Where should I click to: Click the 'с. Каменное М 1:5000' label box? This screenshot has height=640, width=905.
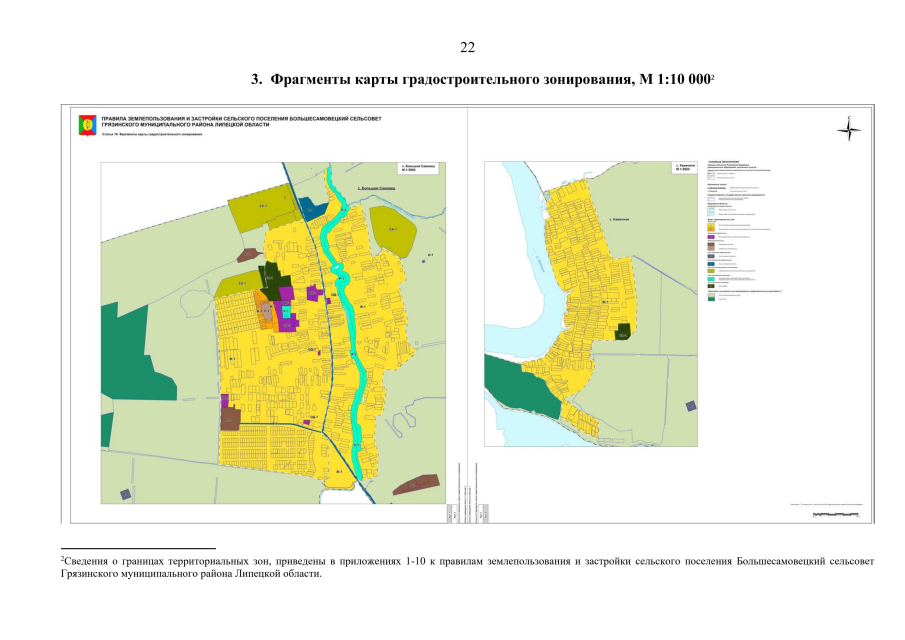(x=684, y=168)
